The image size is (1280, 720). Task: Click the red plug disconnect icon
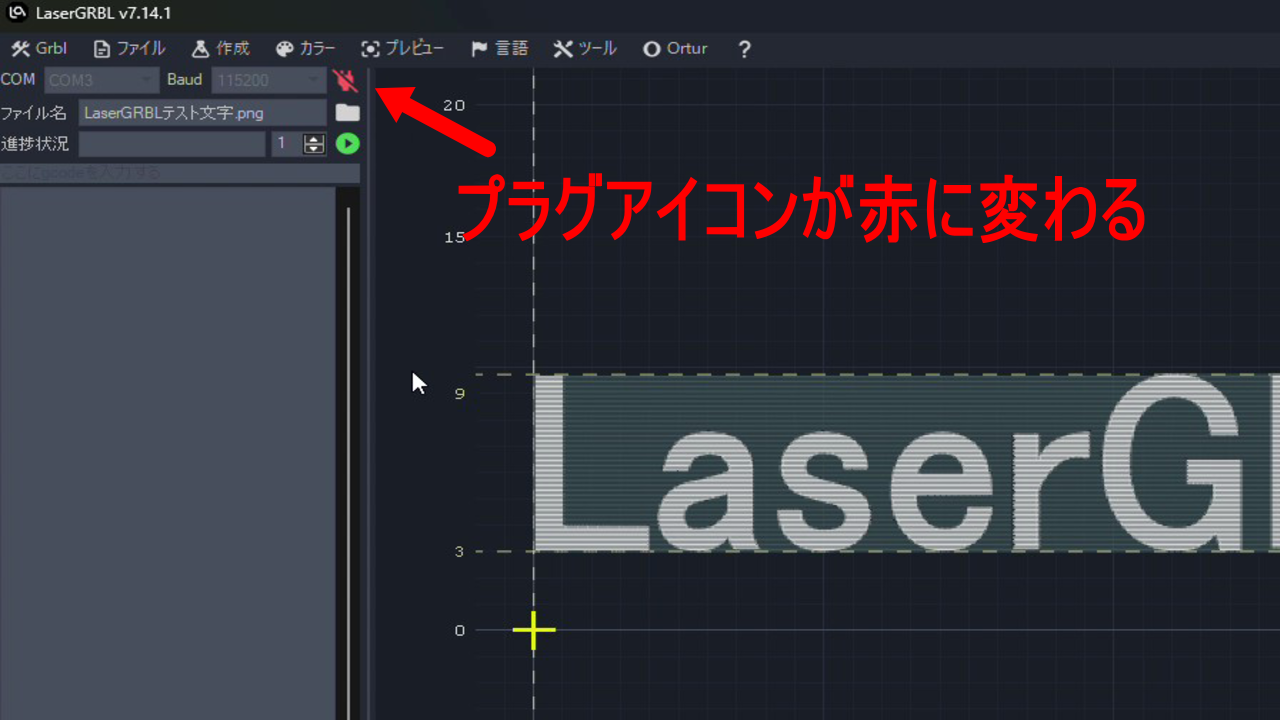345,81
